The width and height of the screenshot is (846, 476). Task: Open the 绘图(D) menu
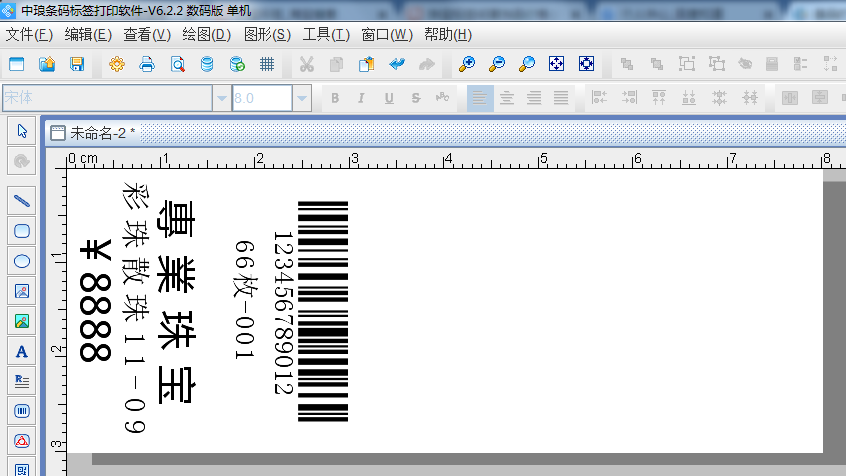[x=208, y=34]
